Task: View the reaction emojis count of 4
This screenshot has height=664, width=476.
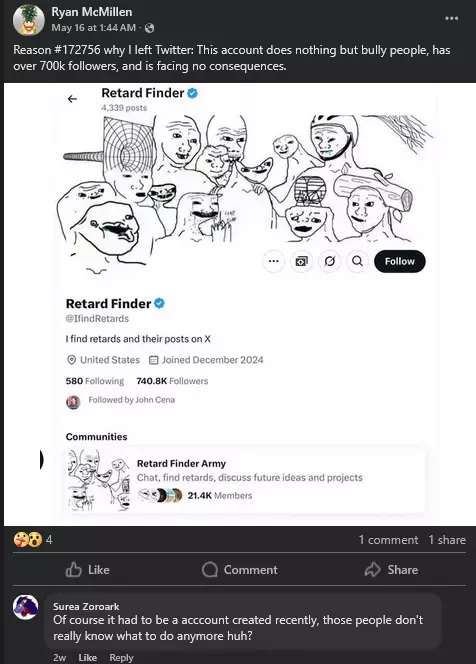Action: tap(33, 540)
